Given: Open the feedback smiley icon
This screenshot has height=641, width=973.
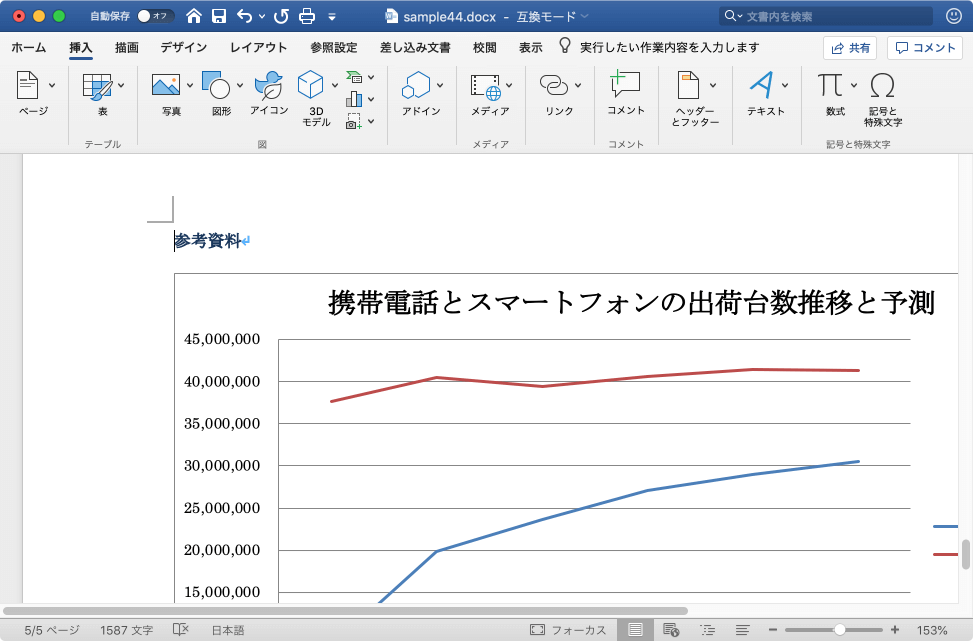Looking at the screenshot, I should pyautogui.click(x=954, y=16).
